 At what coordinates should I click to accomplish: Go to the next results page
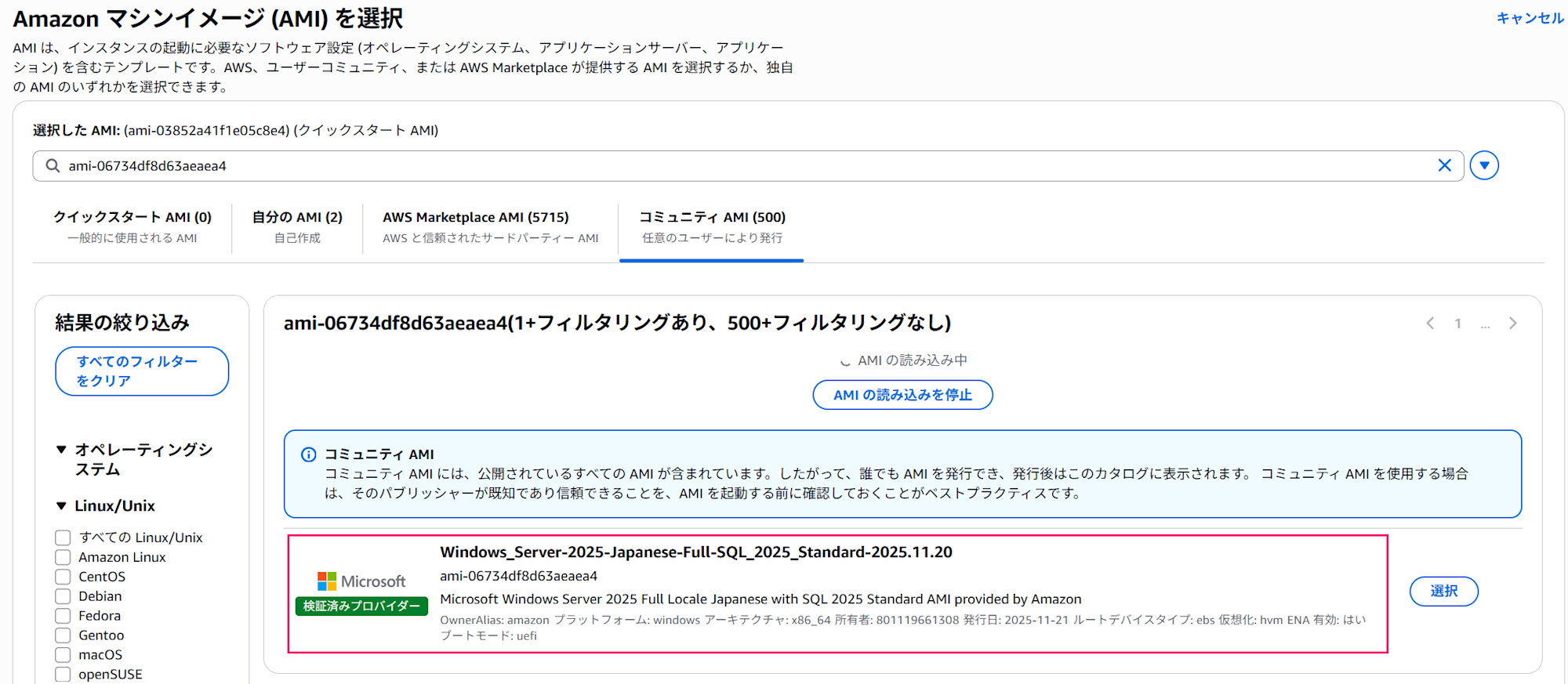(x=1512, y=324)
